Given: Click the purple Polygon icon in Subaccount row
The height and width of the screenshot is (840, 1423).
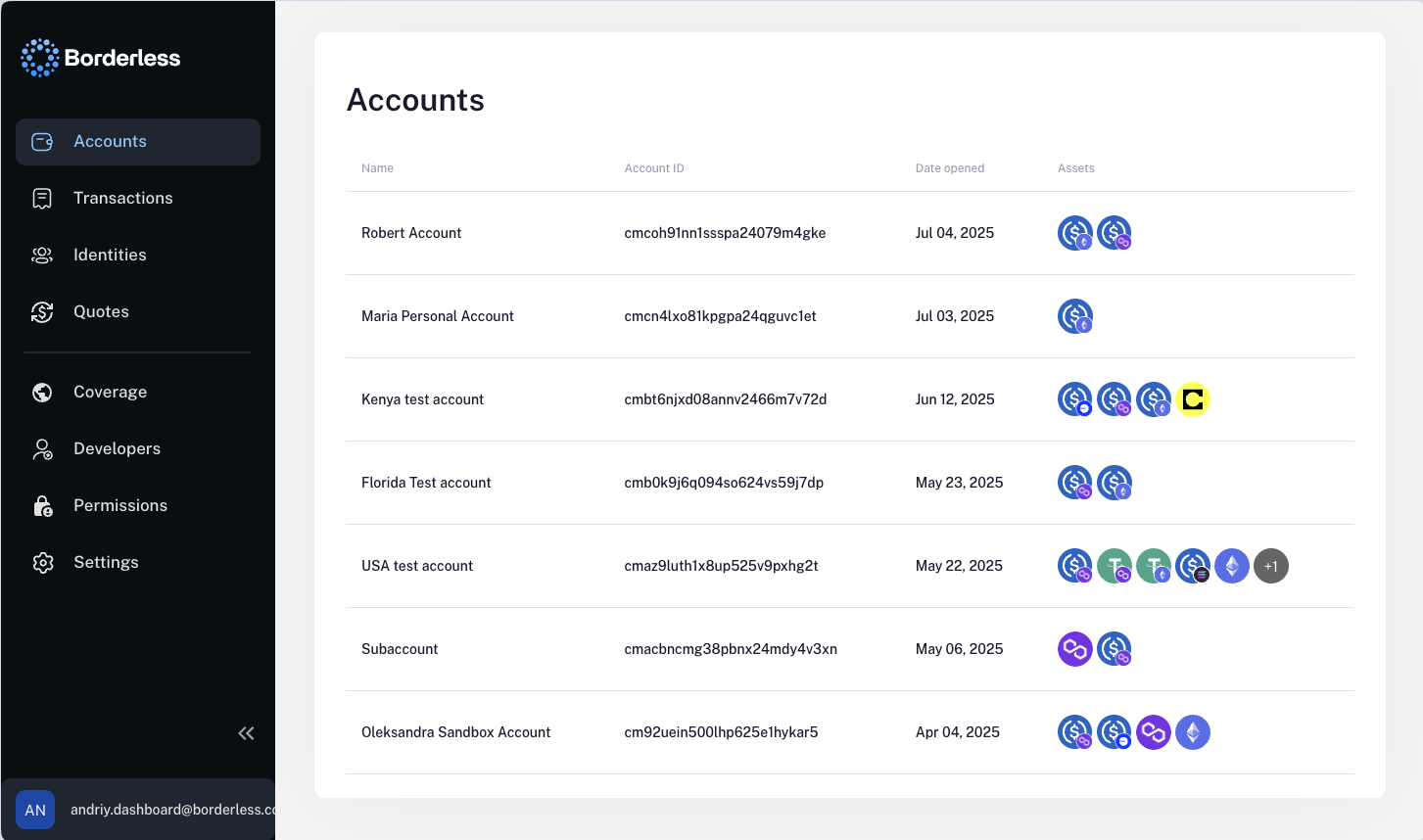Looking at the screenshot, I should click(1074, 648).
